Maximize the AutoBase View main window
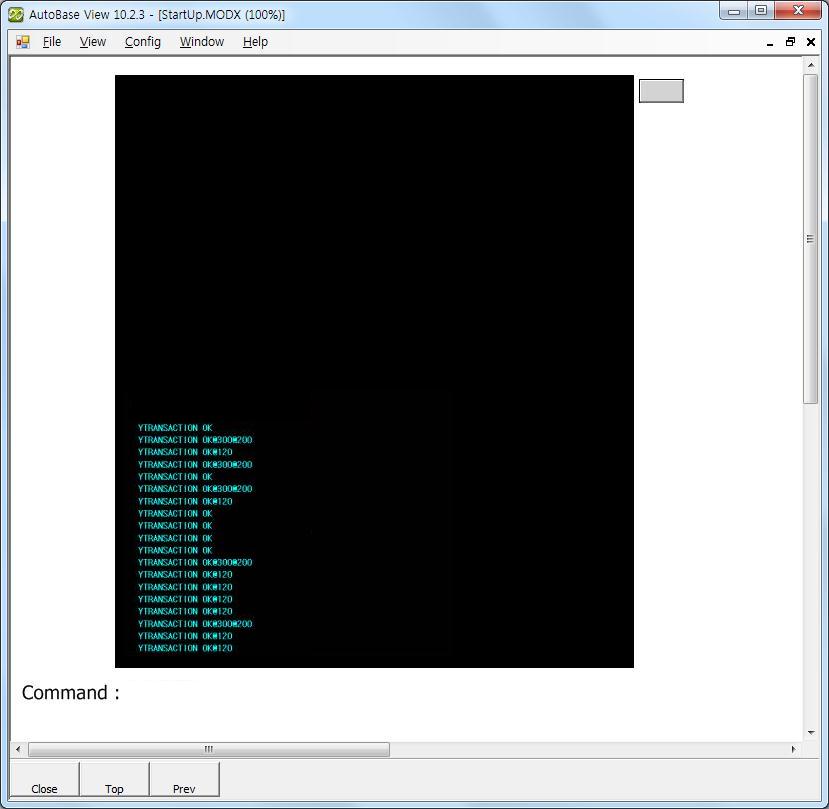 pyautogui.click(x=761, y=11)
